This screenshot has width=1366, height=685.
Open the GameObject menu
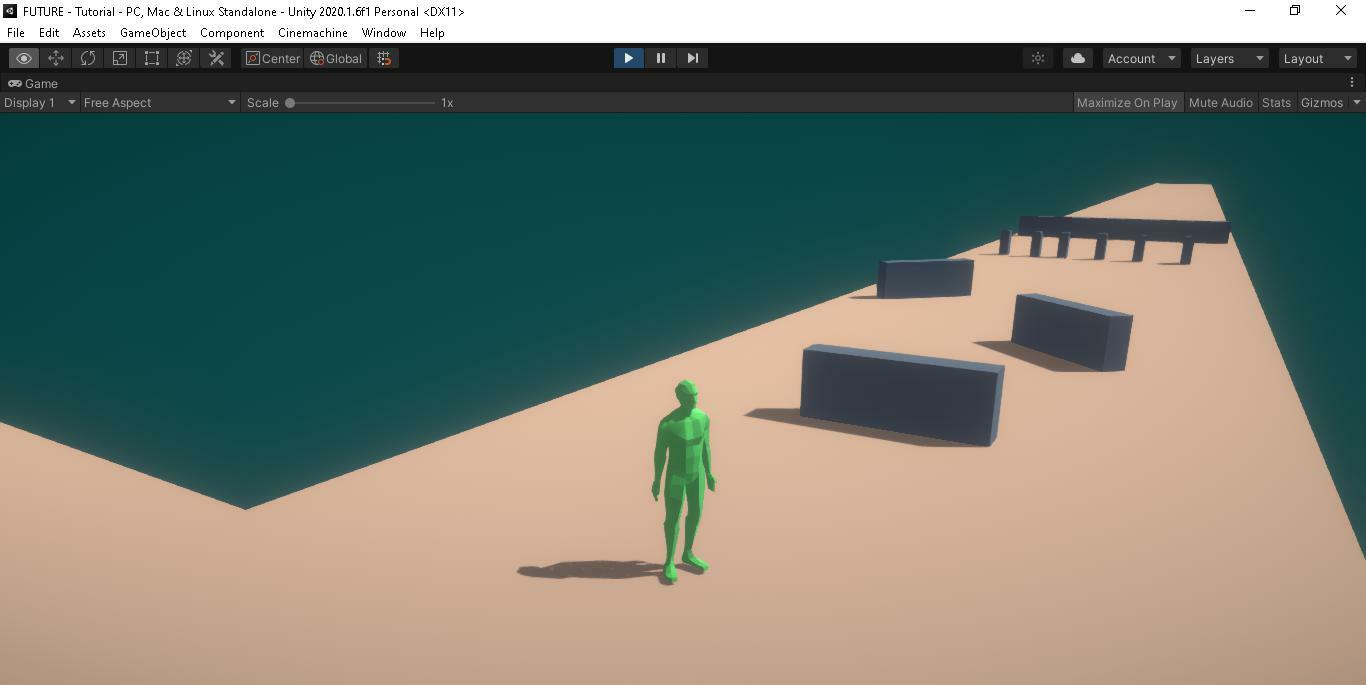pyautogui.click(x=153, y=32)
